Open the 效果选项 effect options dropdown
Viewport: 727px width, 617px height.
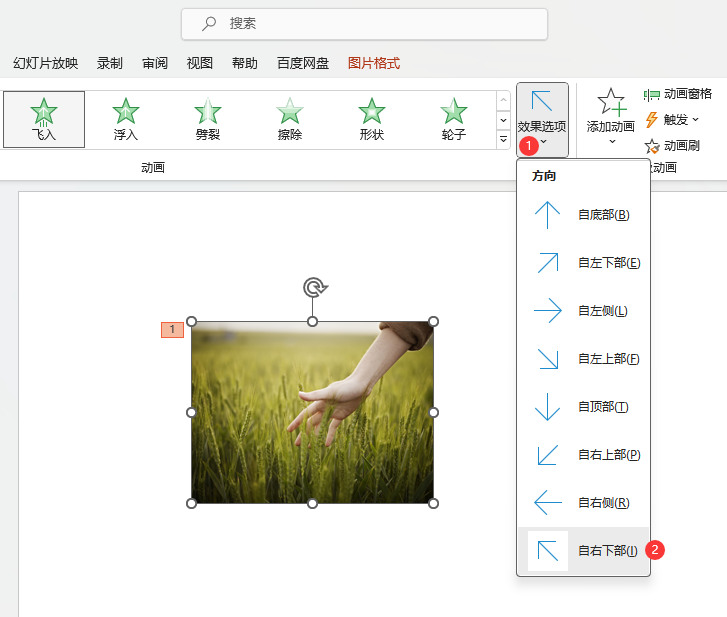click(x=542, y=120)
